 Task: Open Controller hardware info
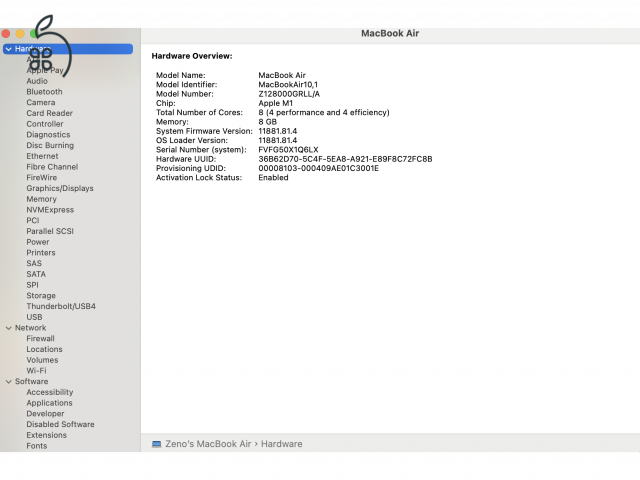point(45,124)
